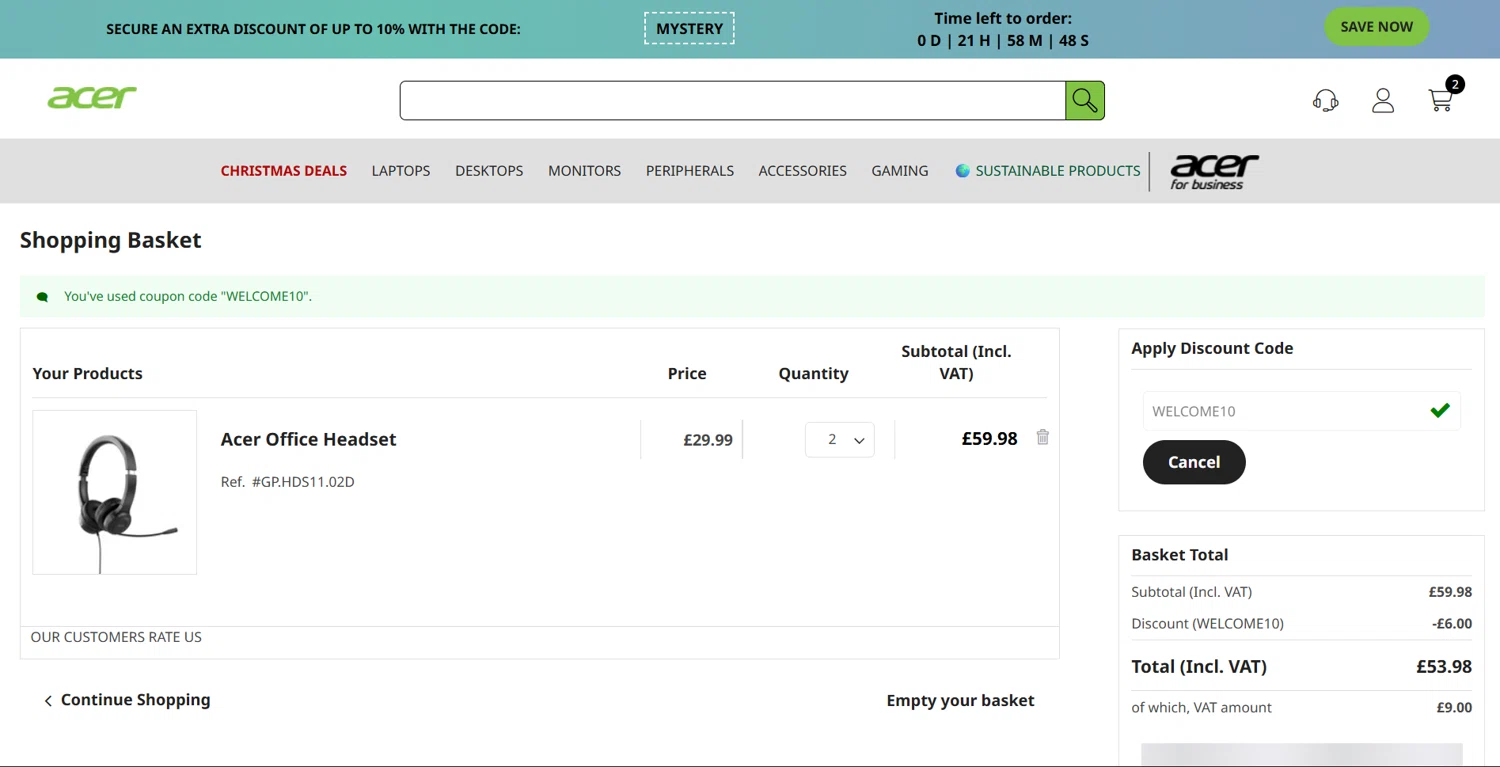The height and width of the screenshot is (767, 1500).
Task: Open the quantity dropdown showing 2
Action: tap(840, 440)
